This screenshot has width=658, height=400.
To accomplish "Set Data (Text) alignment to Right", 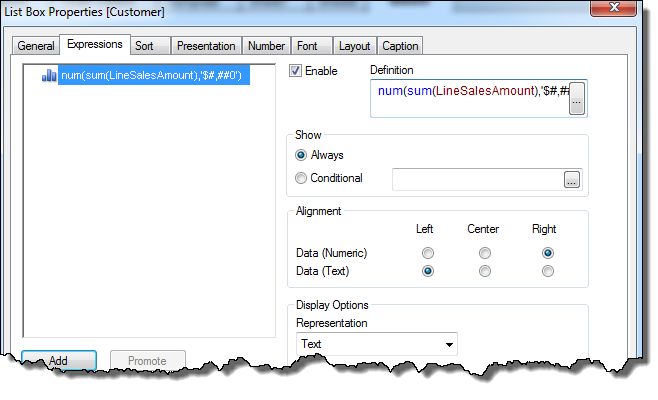I will (548, 271).
